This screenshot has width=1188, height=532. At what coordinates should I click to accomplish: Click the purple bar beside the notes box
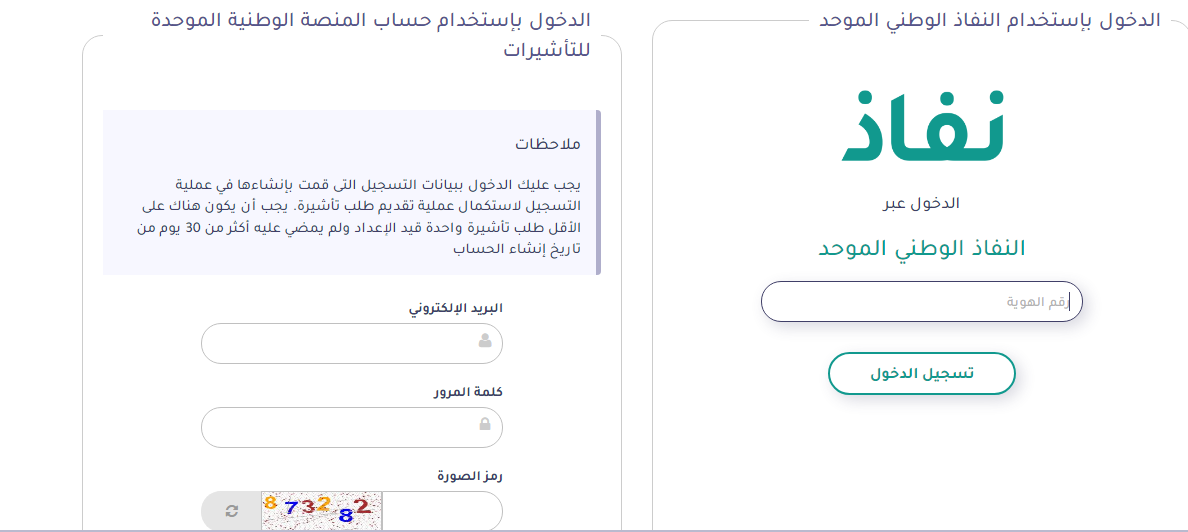point(598,192)
